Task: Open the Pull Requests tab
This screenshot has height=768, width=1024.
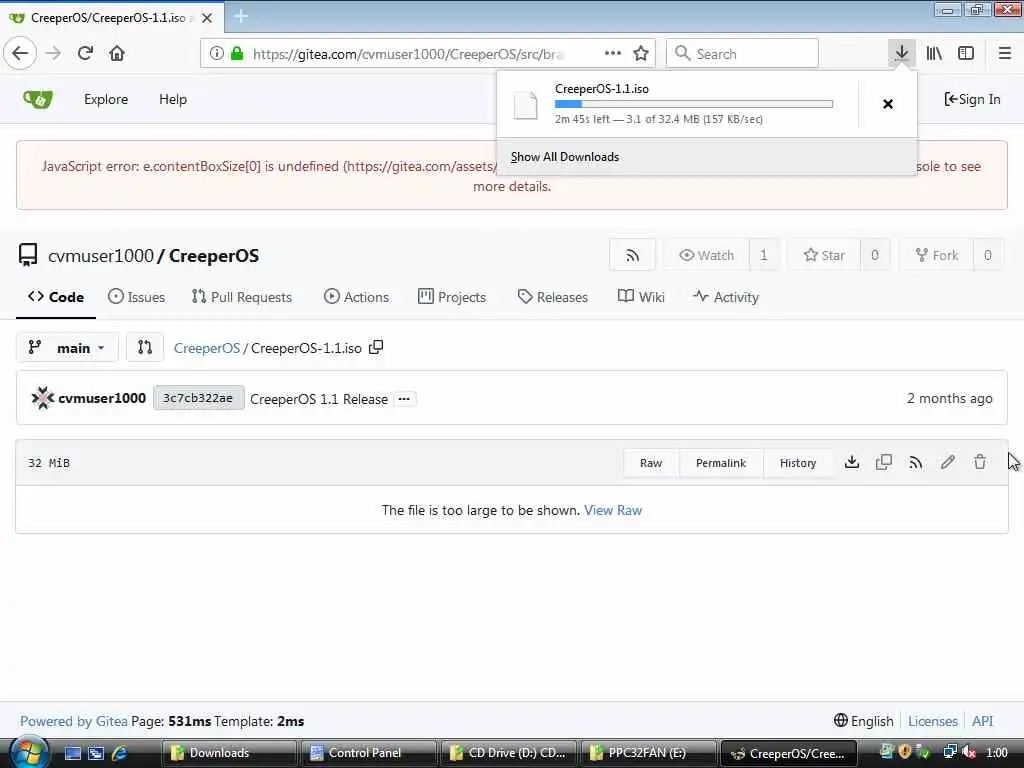Action: 242,297
